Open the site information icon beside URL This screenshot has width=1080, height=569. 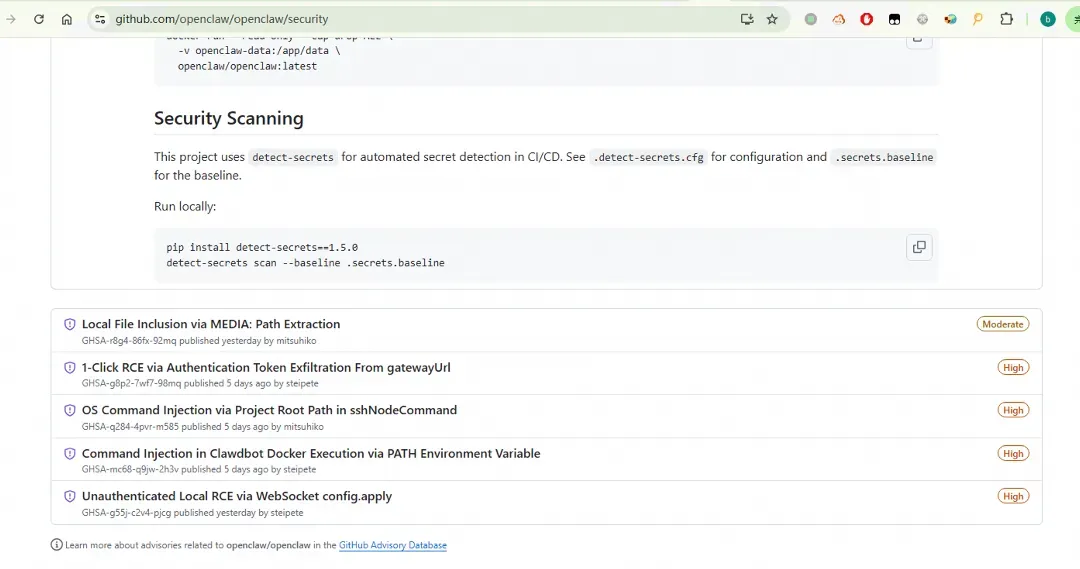[99, 19]
